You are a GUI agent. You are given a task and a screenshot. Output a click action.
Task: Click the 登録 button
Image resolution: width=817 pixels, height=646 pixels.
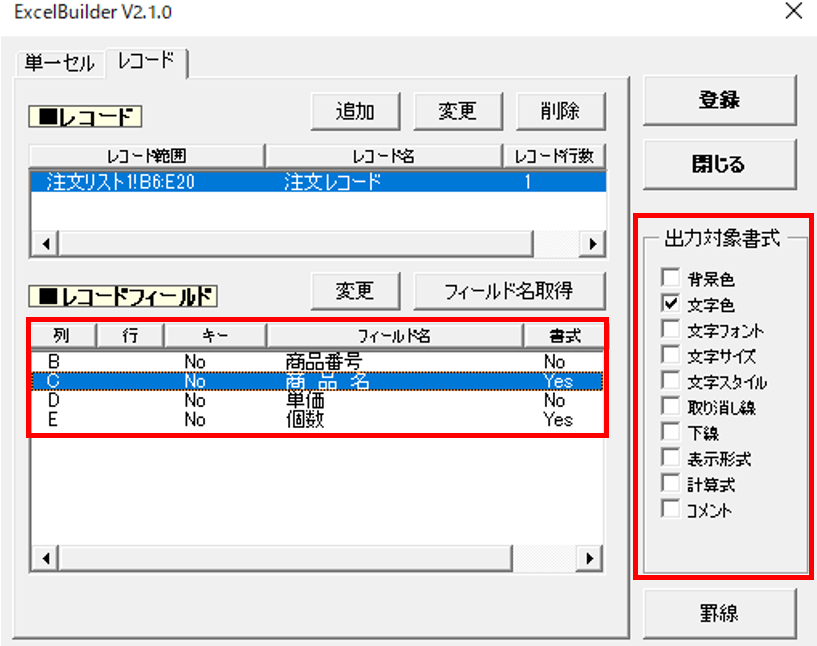[720, 100]
